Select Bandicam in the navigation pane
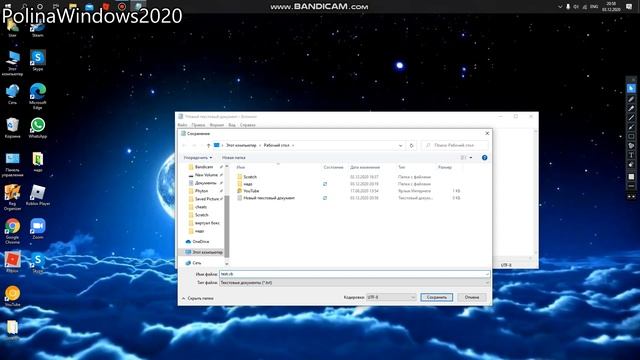The height and width of the screenshot is (360, 640). [x=203, y=167]
